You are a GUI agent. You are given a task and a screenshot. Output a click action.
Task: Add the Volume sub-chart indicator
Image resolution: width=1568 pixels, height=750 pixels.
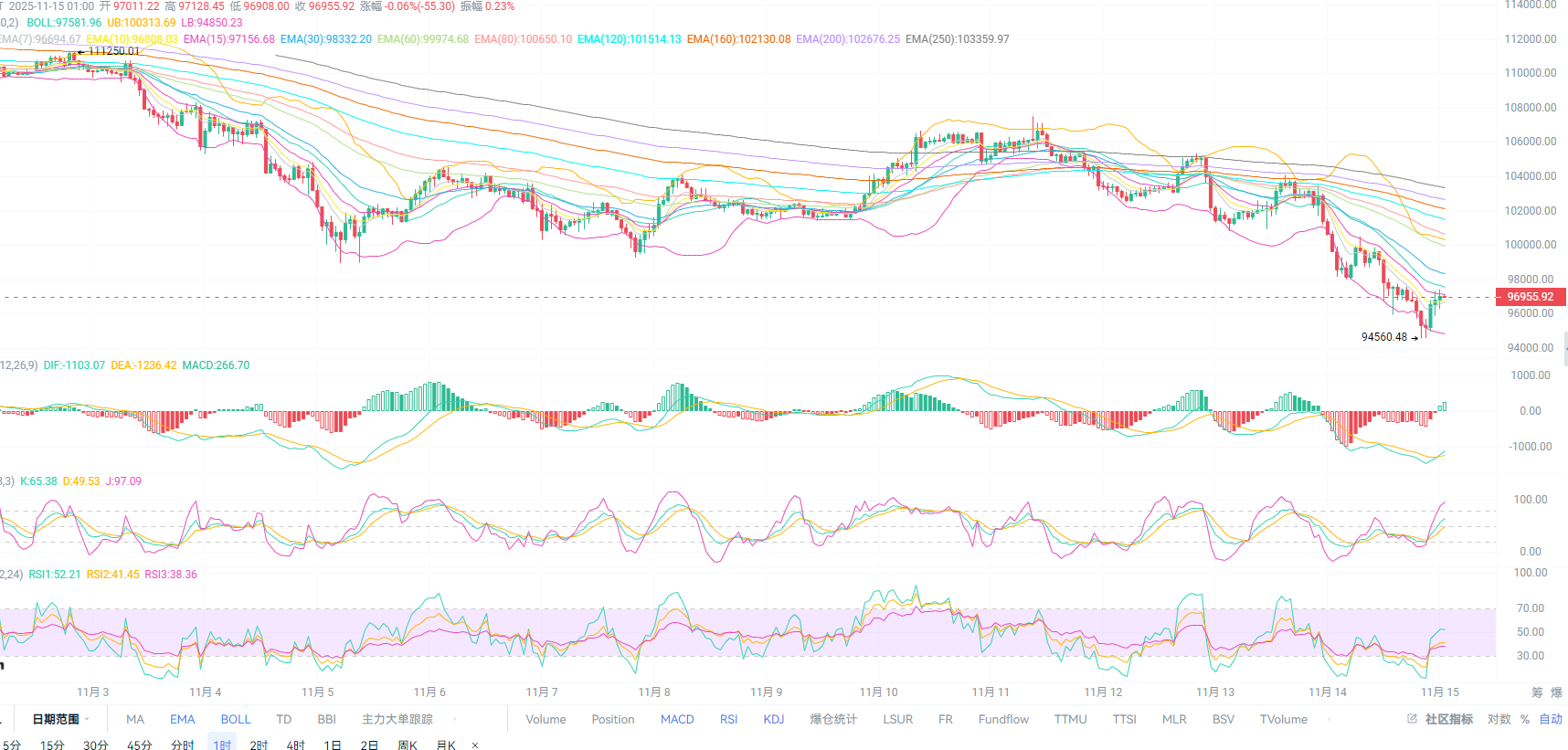coord(546,719)
